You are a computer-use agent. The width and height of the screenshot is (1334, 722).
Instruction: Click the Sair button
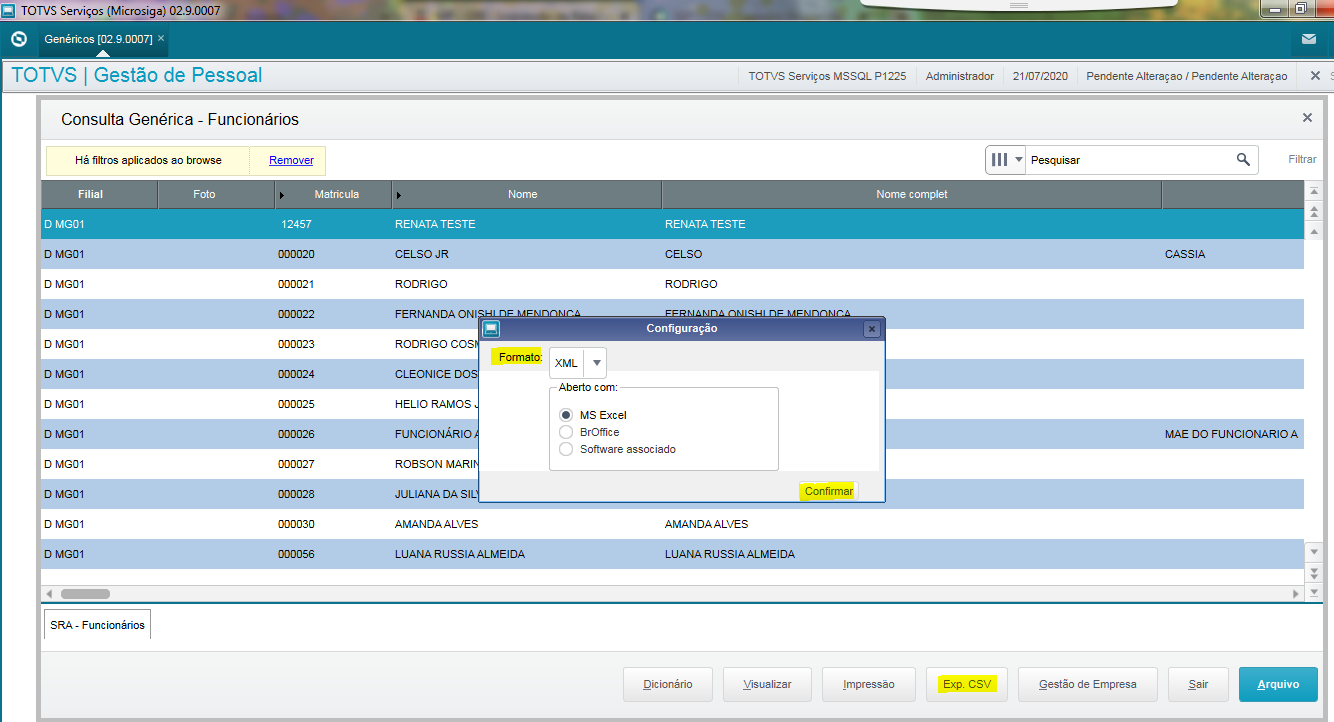pos(1198,684)
